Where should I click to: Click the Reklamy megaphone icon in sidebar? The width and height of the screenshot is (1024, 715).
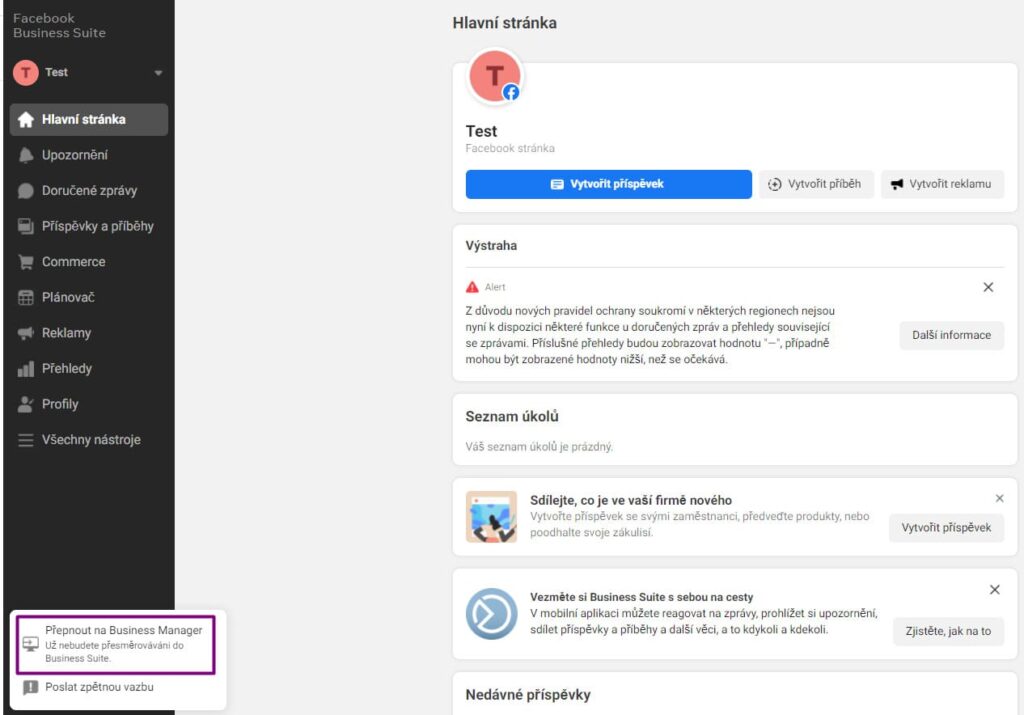coord(26,333)
